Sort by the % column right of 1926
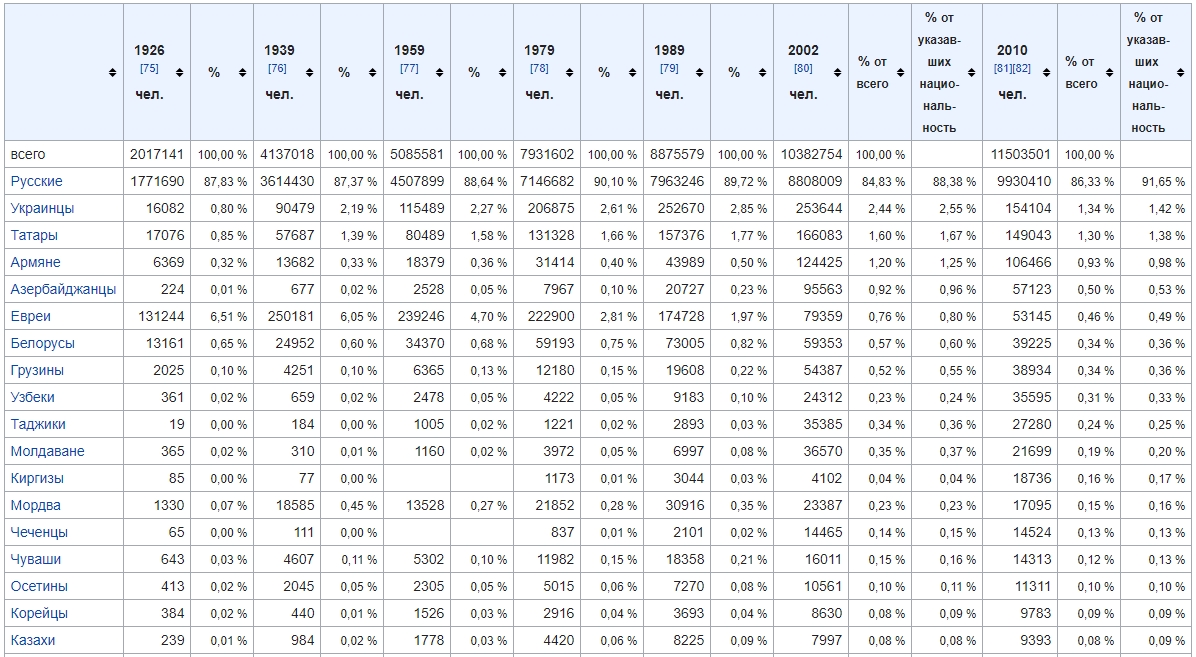The height and width of the screenshot is (657, 1196). tap(242, 72)
